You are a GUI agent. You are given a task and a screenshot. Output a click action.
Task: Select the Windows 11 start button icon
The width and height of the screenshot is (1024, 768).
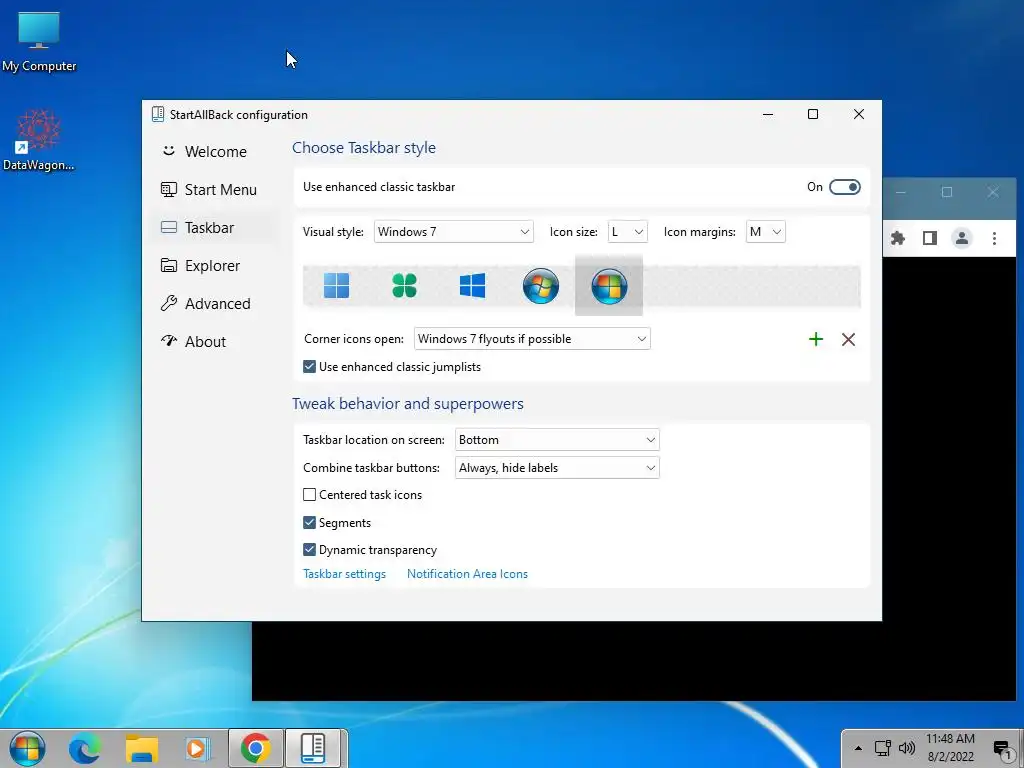click(336, 285)
